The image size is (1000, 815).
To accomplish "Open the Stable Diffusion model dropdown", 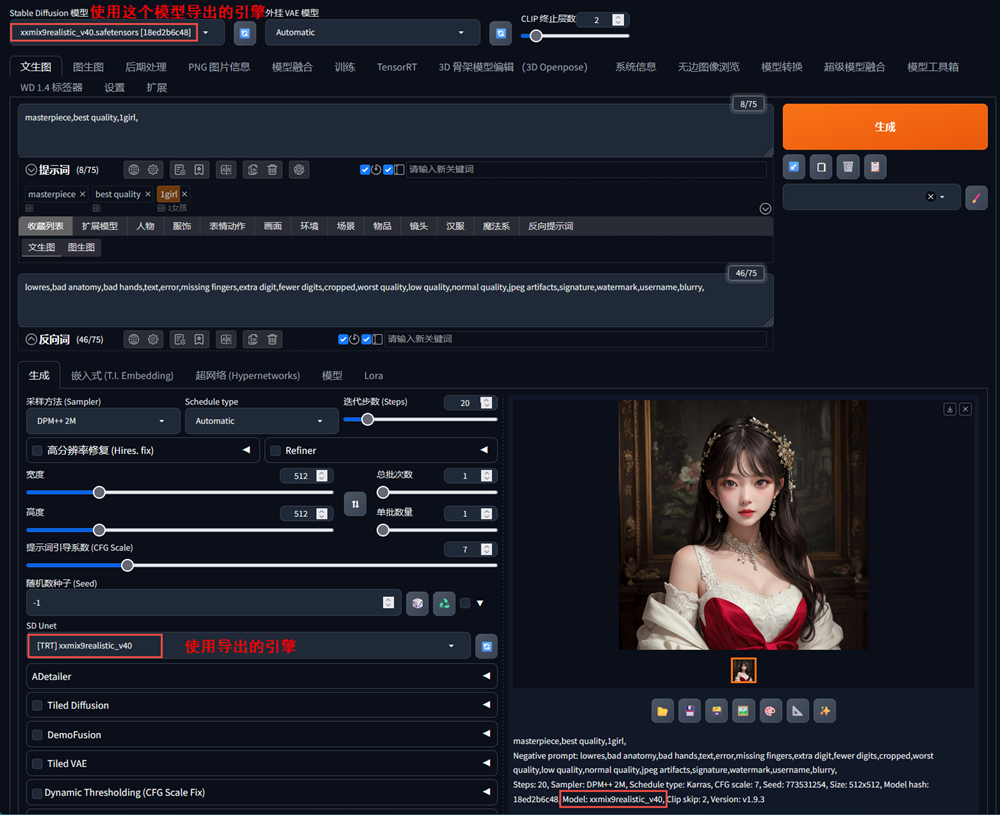I will click(x=117, y=33).
